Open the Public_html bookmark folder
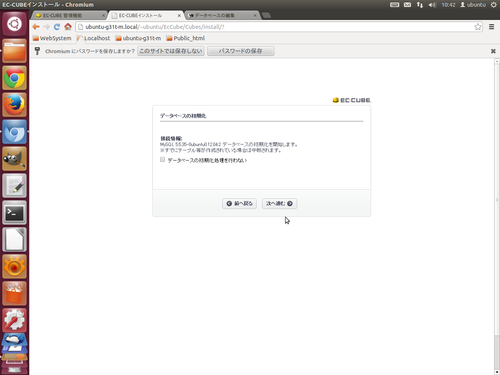 [186, 38]
